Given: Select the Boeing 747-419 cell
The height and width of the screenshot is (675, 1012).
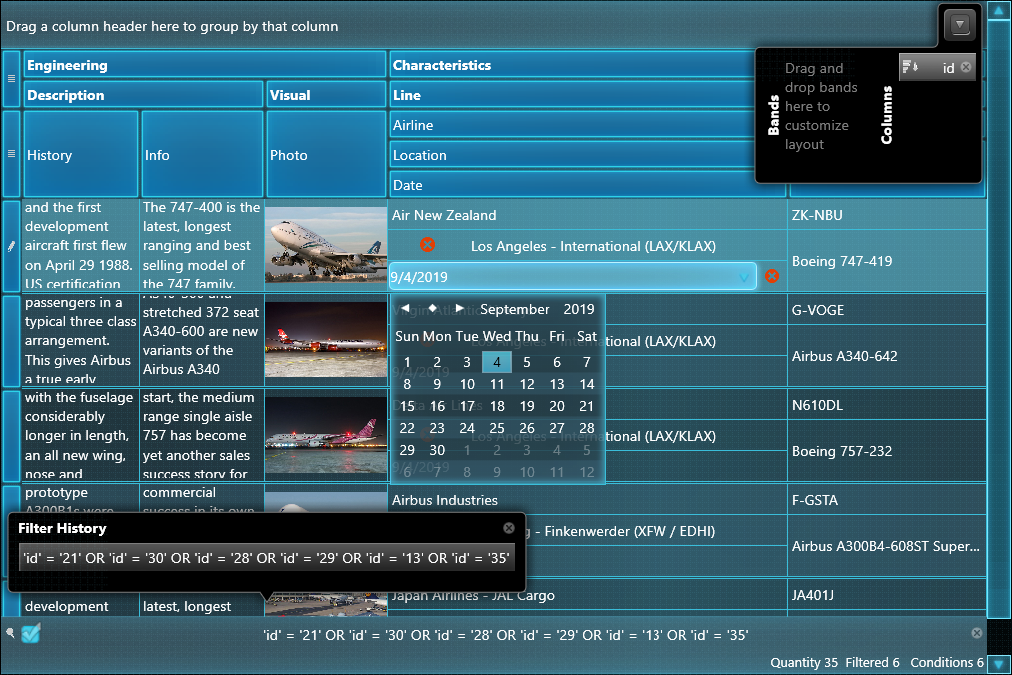Looking at the screenshot, I should (x=887, y=261).
